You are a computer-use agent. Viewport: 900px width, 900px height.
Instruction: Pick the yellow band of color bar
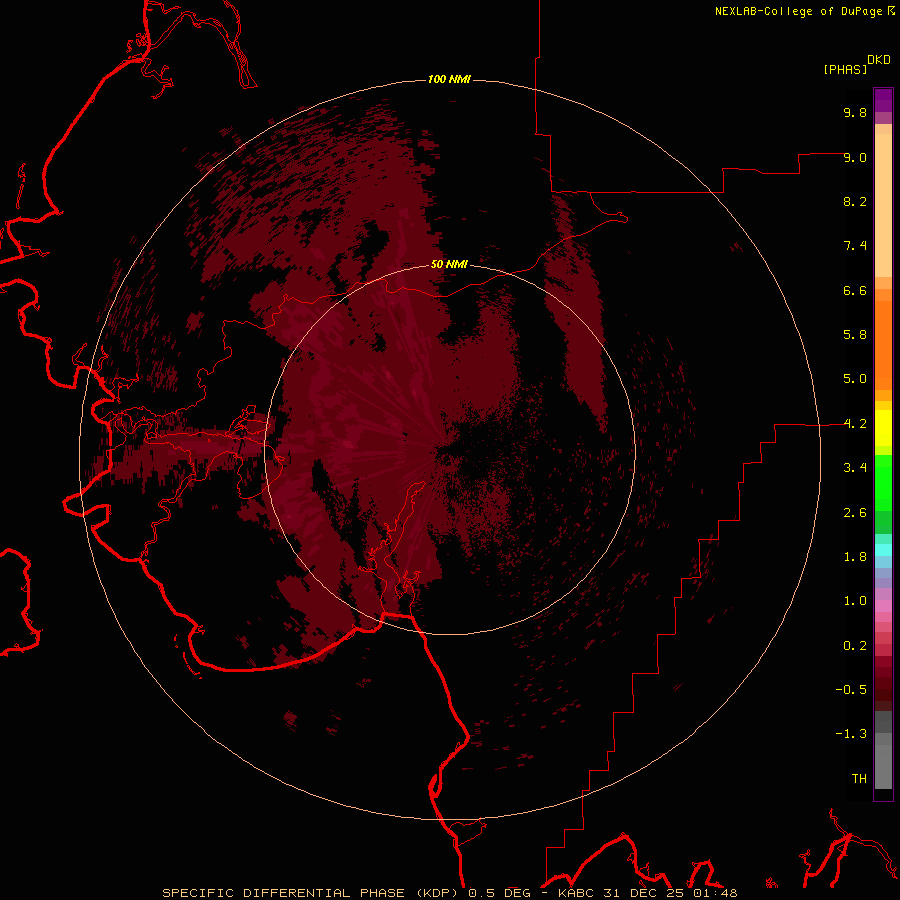coord(883,428)
